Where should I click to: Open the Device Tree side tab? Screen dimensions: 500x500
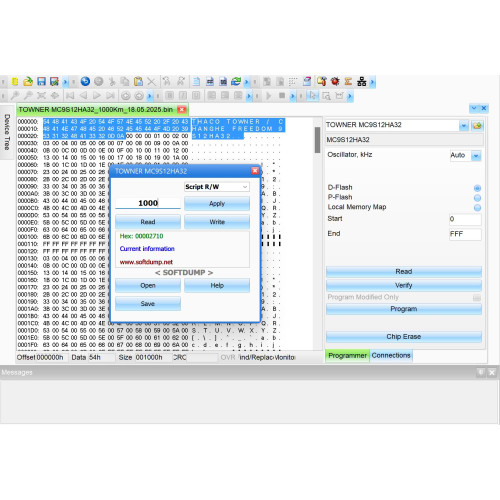coord(7,132)
